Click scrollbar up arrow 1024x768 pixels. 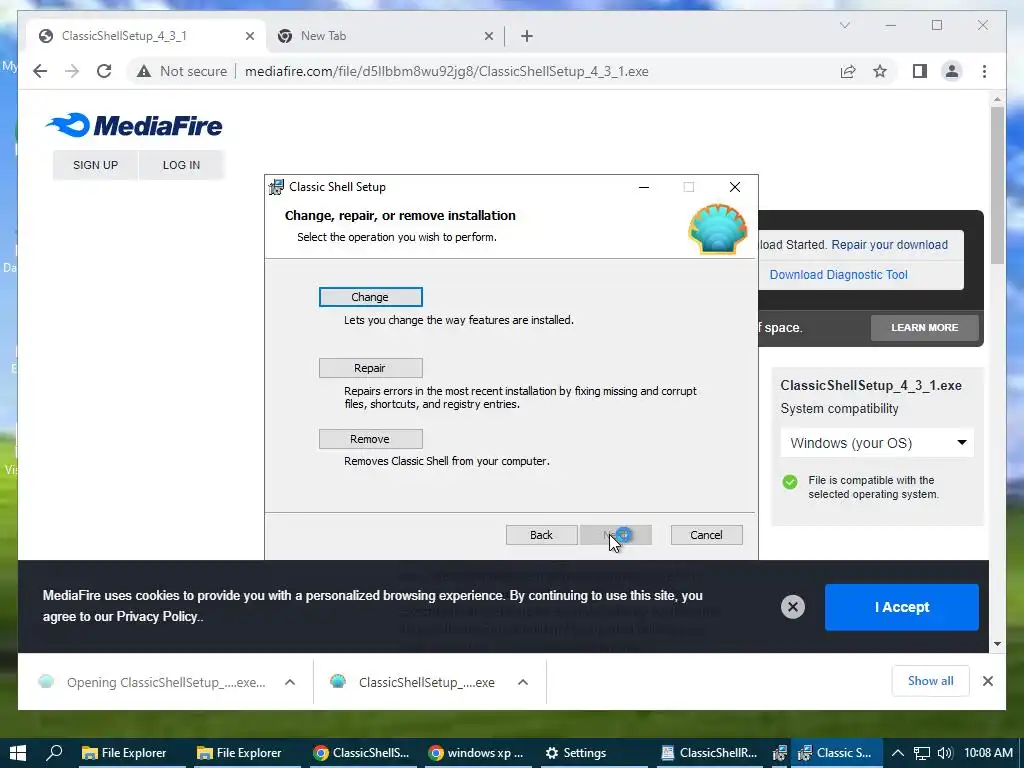point(997,99)
